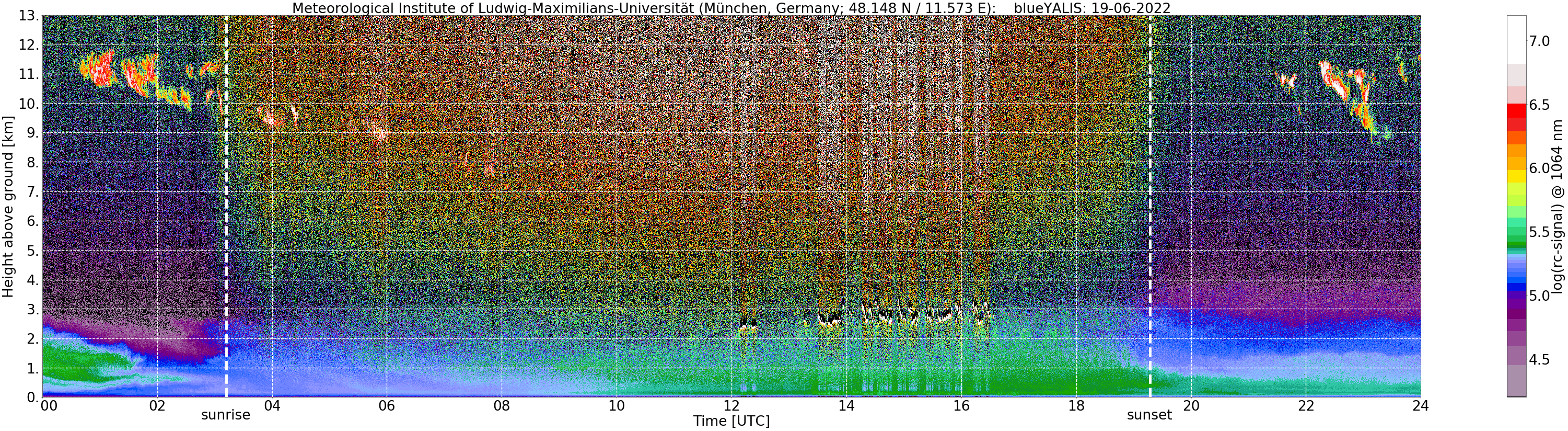Click the y-axis tick label '10.'
1568x431 pixels.
click(29, 104)
